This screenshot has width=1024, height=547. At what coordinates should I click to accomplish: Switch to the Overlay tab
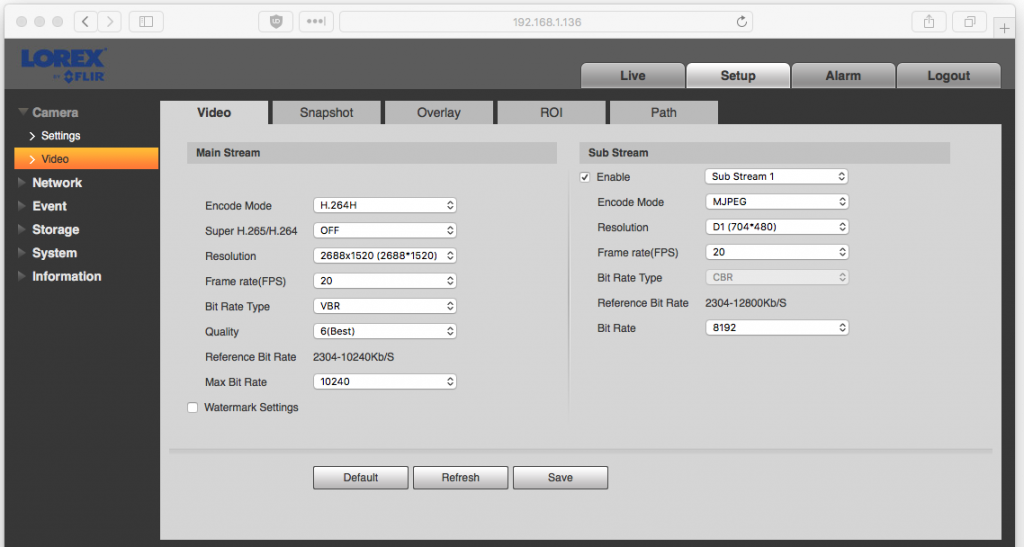(x=439, y=112)
